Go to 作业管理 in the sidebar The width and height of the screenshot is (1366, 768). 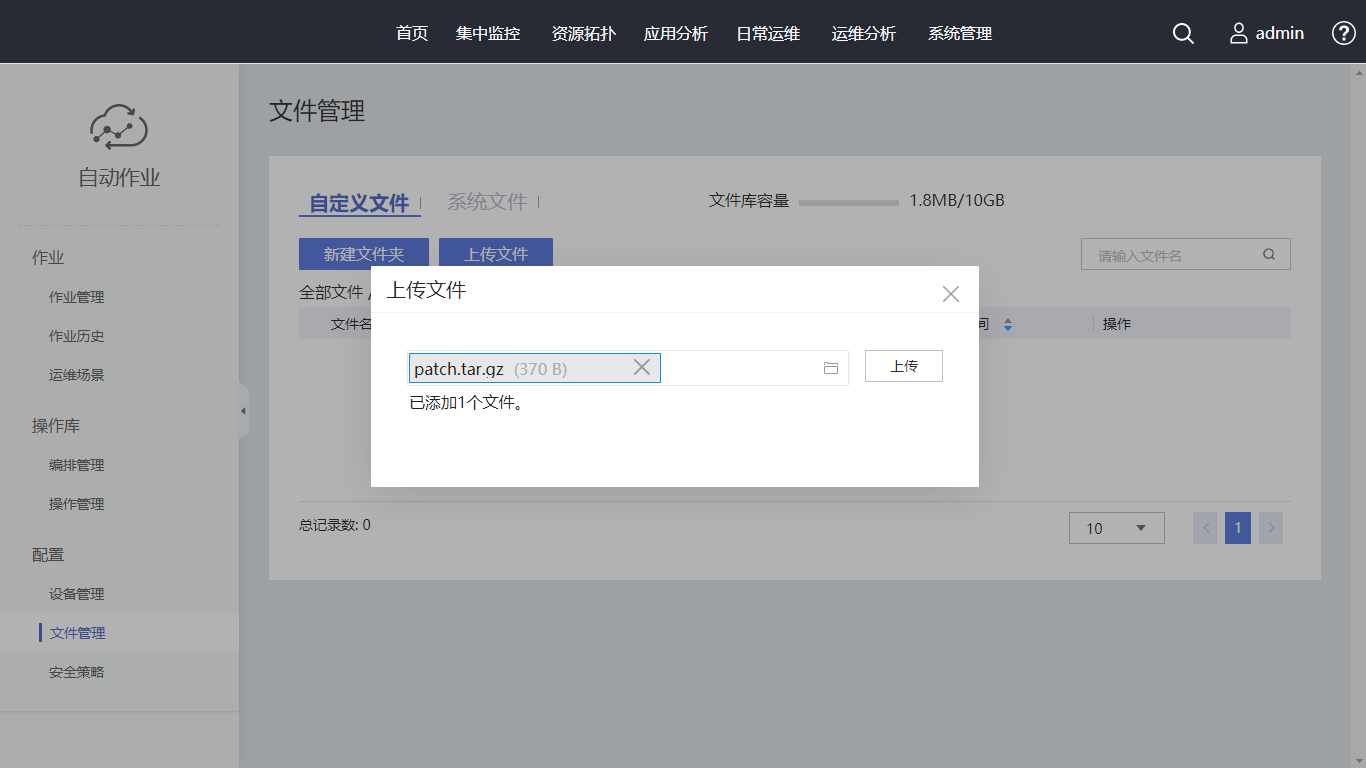(77, 297)
